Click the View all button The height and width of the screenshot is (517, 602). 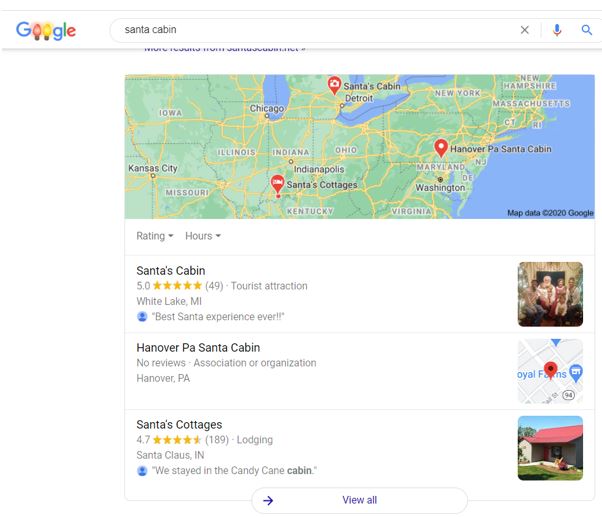[359, 500]
